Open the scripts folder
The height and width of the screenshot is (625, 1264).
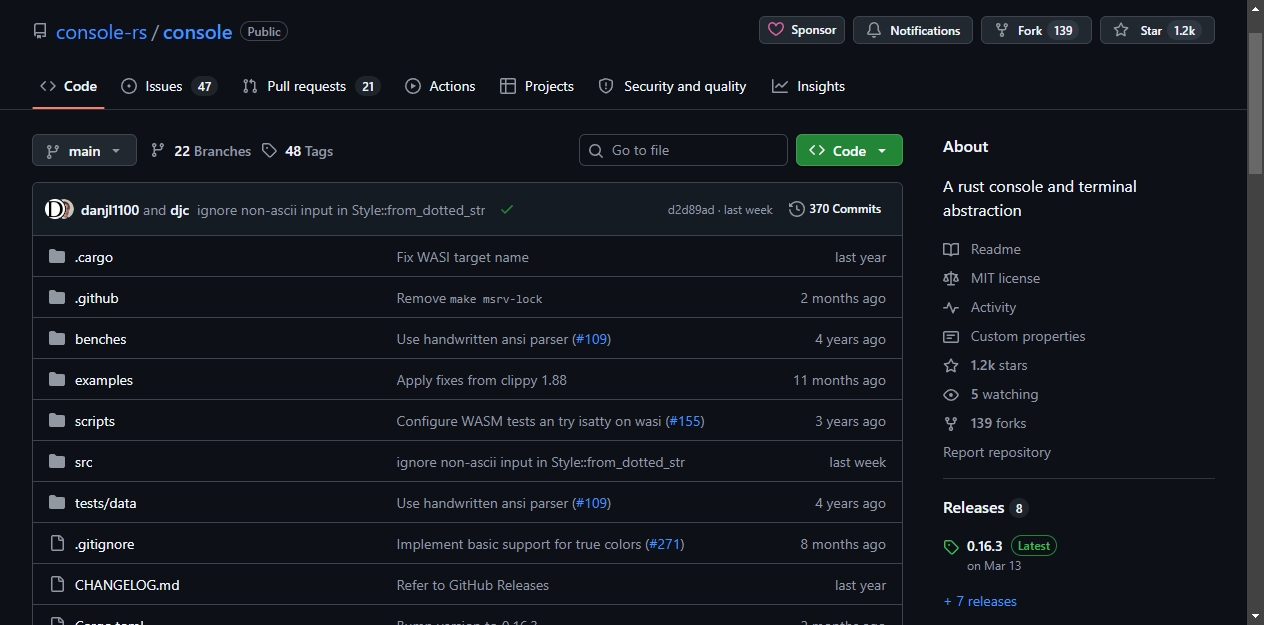pos(95,421)
